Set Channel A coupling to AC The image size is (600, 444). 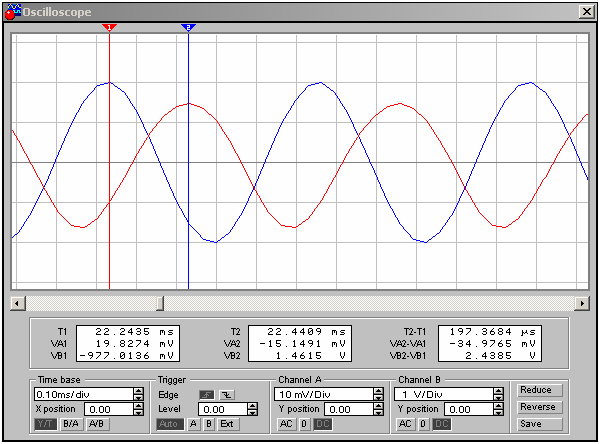click(x=285, y=424)
